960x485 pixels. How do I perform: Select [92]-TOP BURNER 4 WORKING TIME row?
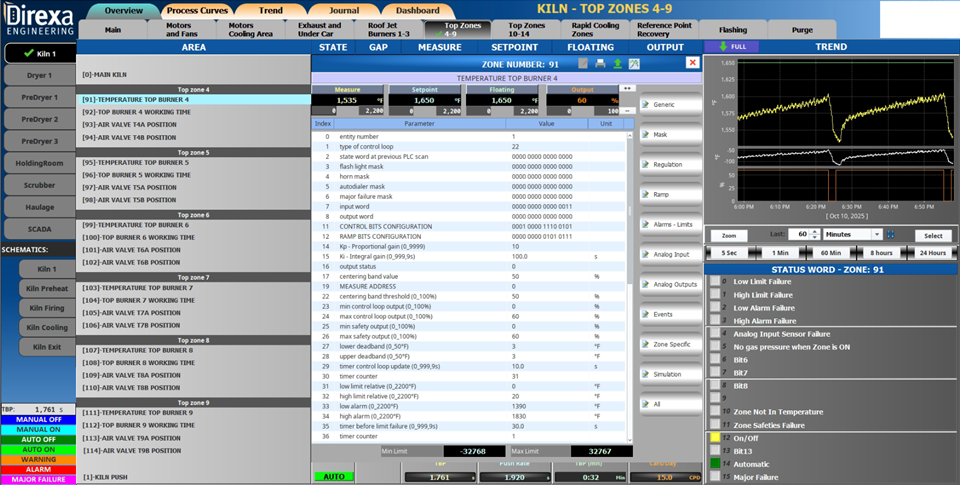coord(193,112)
